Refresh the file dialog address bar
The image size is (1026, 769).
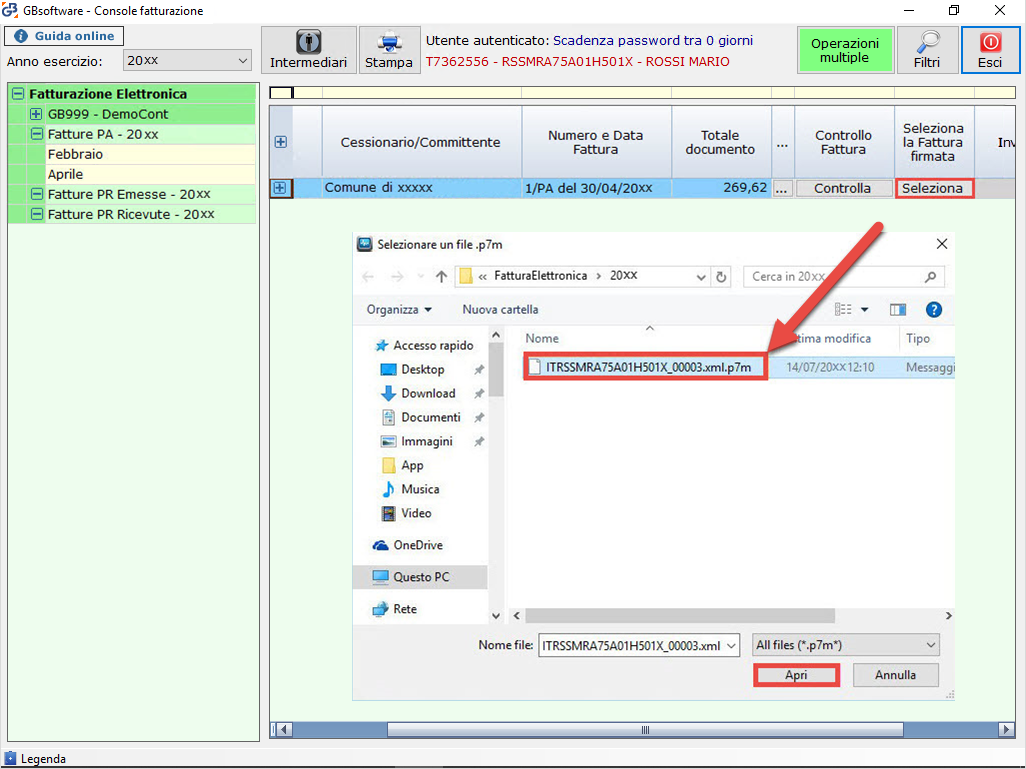click(x=722, y=277)
